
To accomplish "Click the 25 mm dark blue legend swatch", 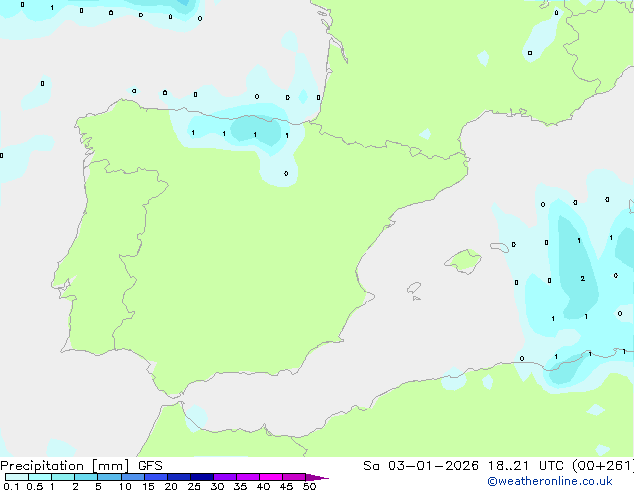I will [202, 477].
